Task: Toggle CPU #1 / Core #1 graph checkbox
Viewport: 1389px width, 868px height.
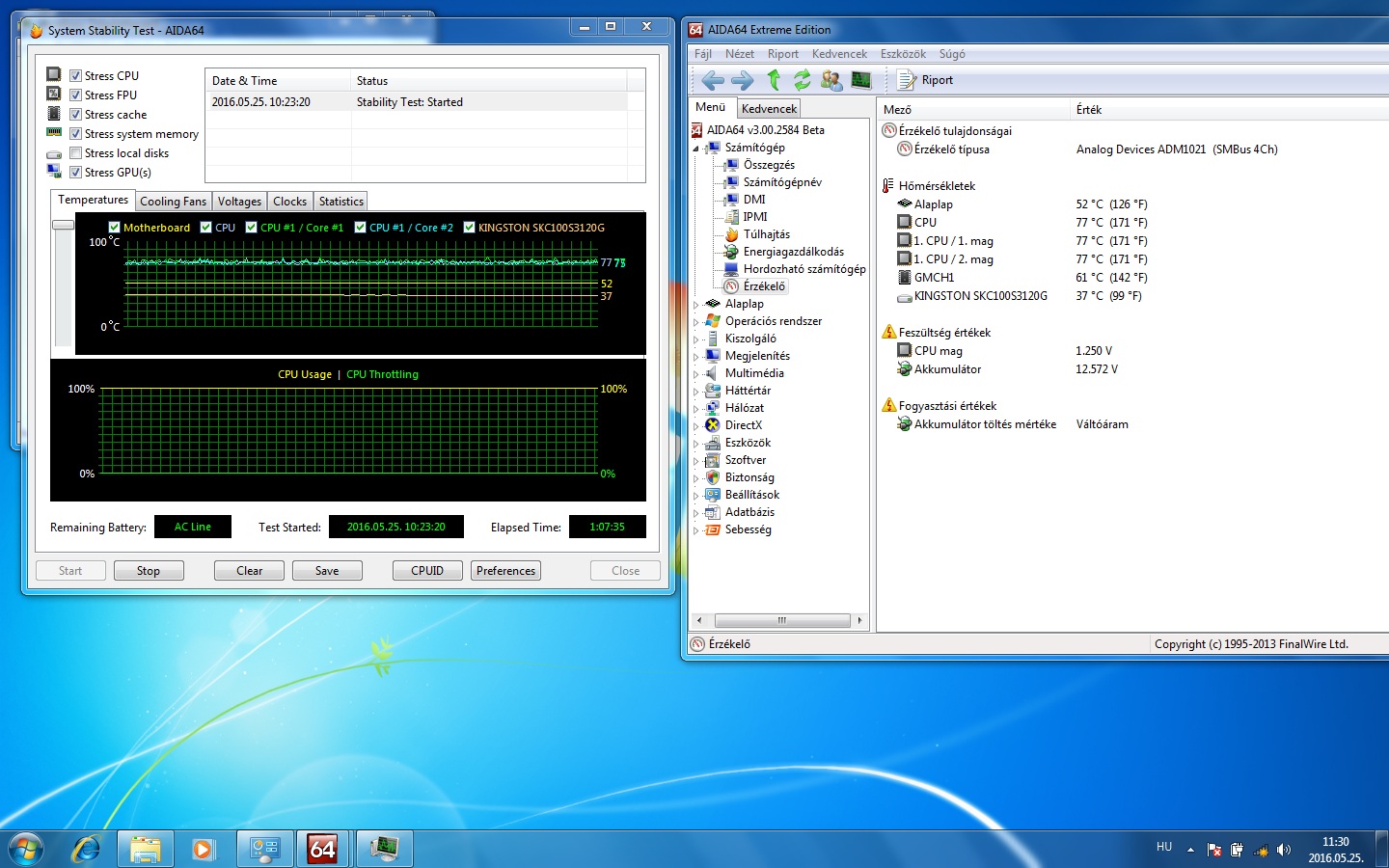Action: tap(251, 228)
